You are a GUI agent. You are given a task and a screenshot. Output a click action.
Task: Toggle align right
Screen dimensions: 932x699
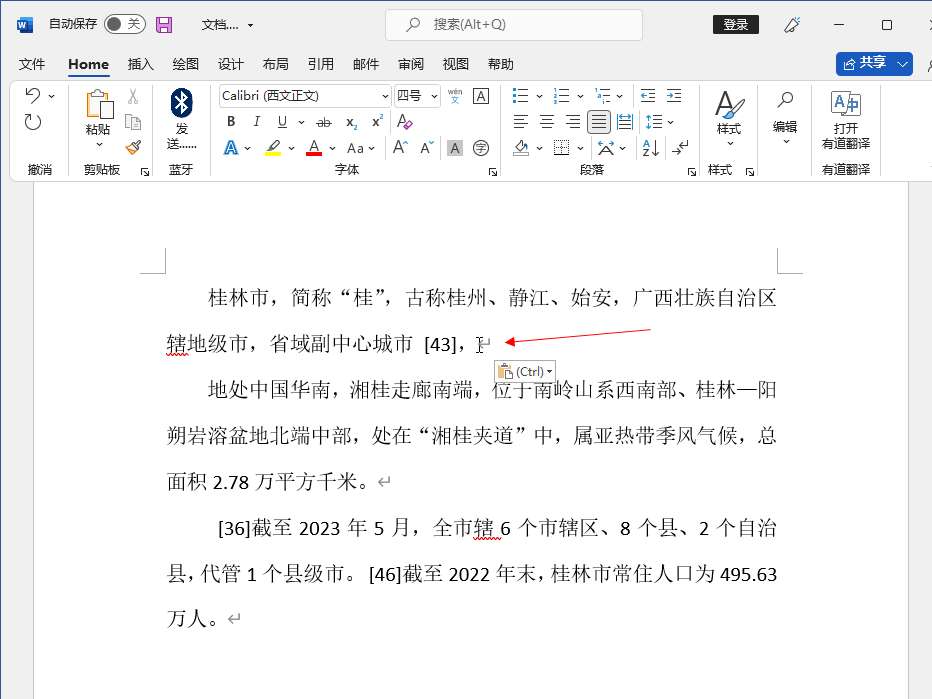[573, 122]
